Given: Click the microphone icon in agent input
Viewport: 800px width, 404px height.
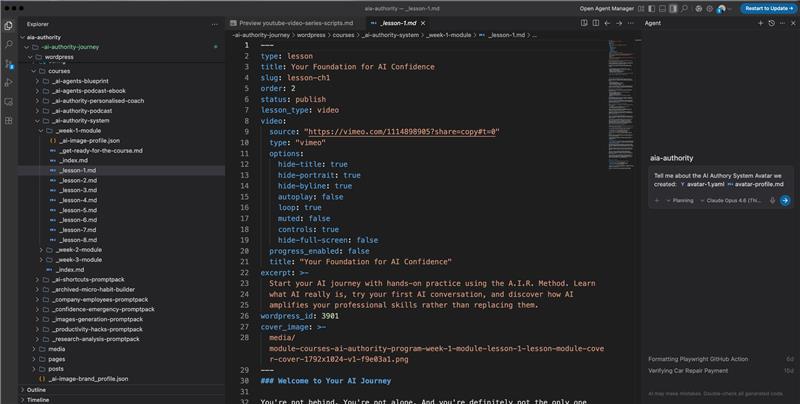Looking at the screenshot, I should [x=771, y=200].
